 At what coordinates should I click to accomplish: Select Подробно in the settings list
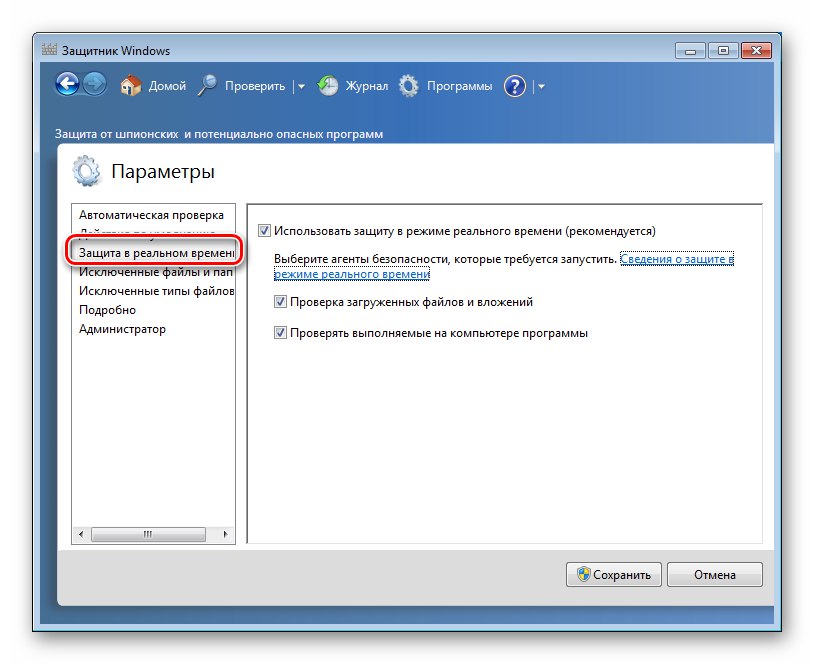click(x=107, y=310)
